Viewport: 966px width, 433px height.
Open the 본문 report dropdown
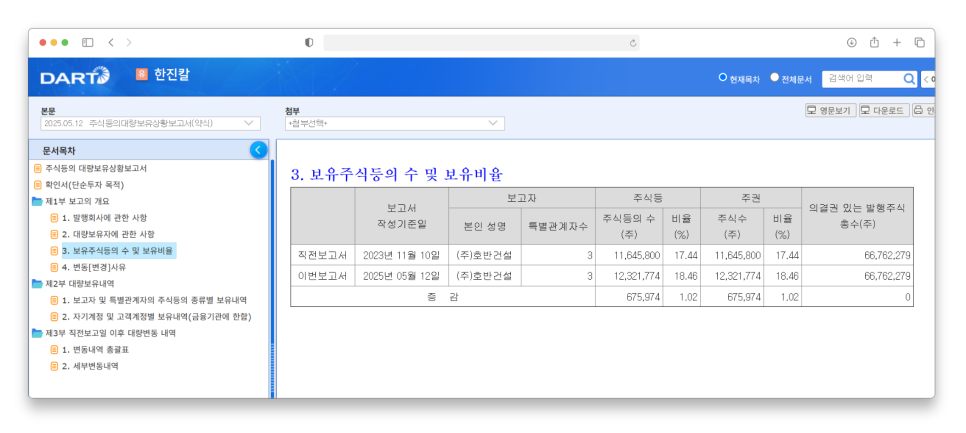(150, 123)
